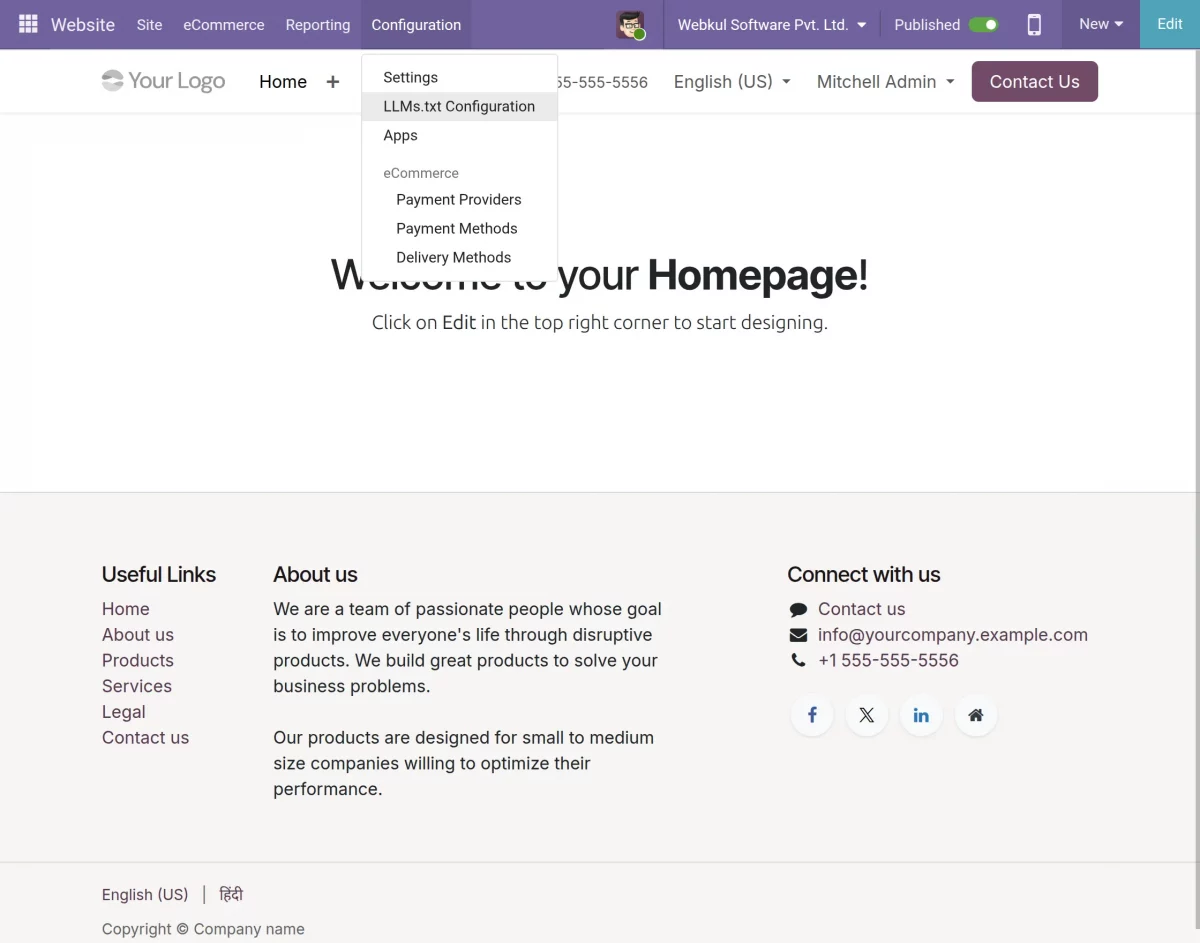Click the Edit button
The width and height of the screenshot is (1200, 943).
click(1170, 24)
